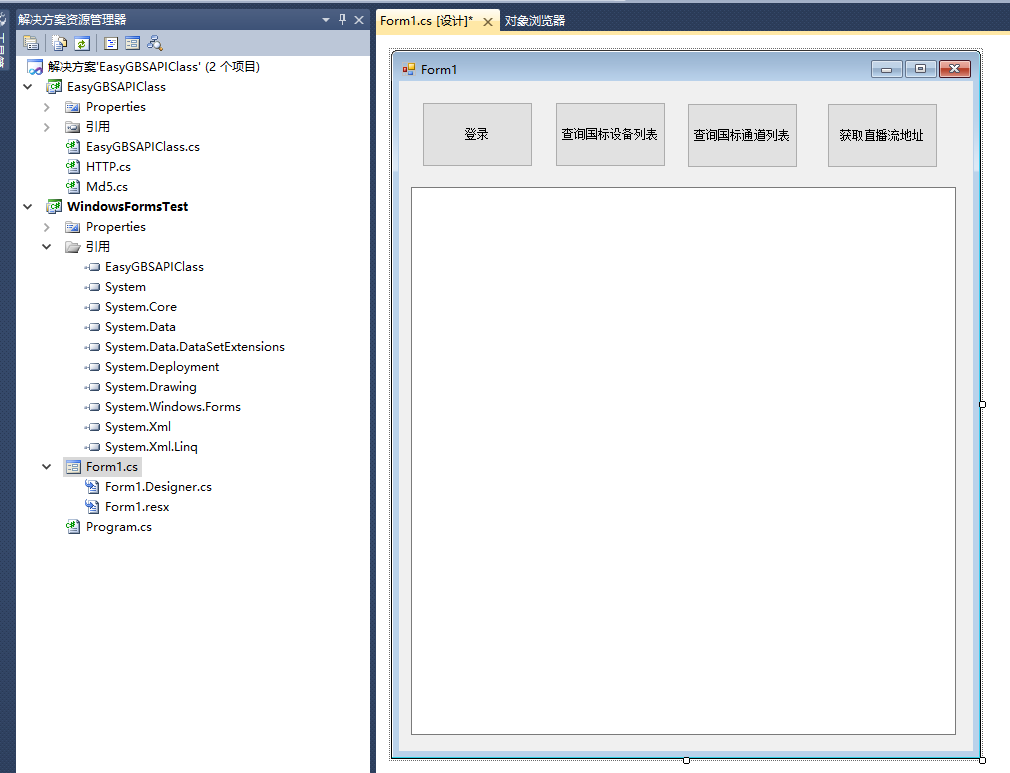This screenshot has width=1010, height=773.
Task: Expand Properties under WindowsFormsTest project
Action: coord(46,227)
